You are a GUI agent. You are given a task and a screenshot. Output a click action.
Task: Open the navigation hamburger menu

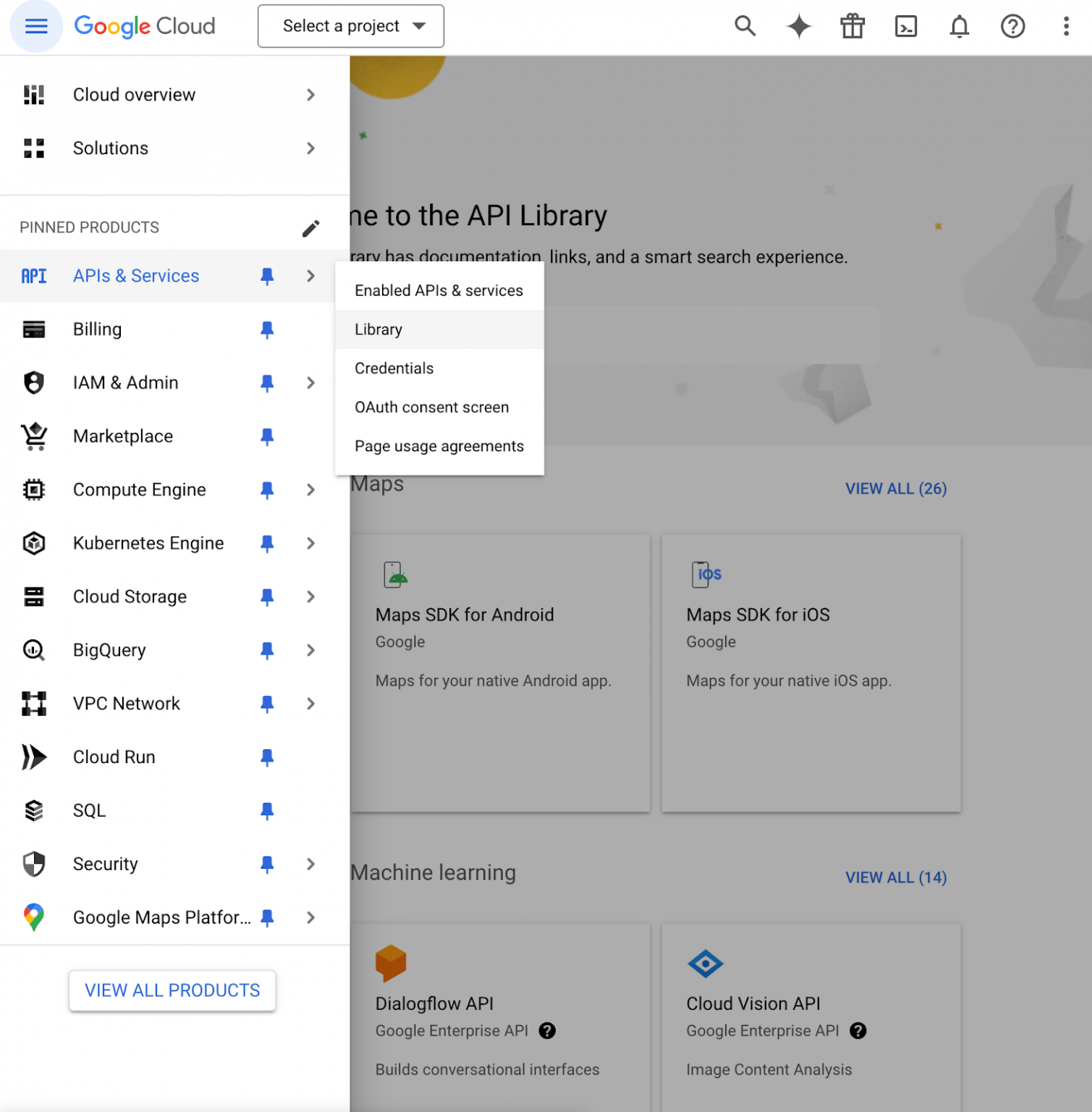coord(35,26)
